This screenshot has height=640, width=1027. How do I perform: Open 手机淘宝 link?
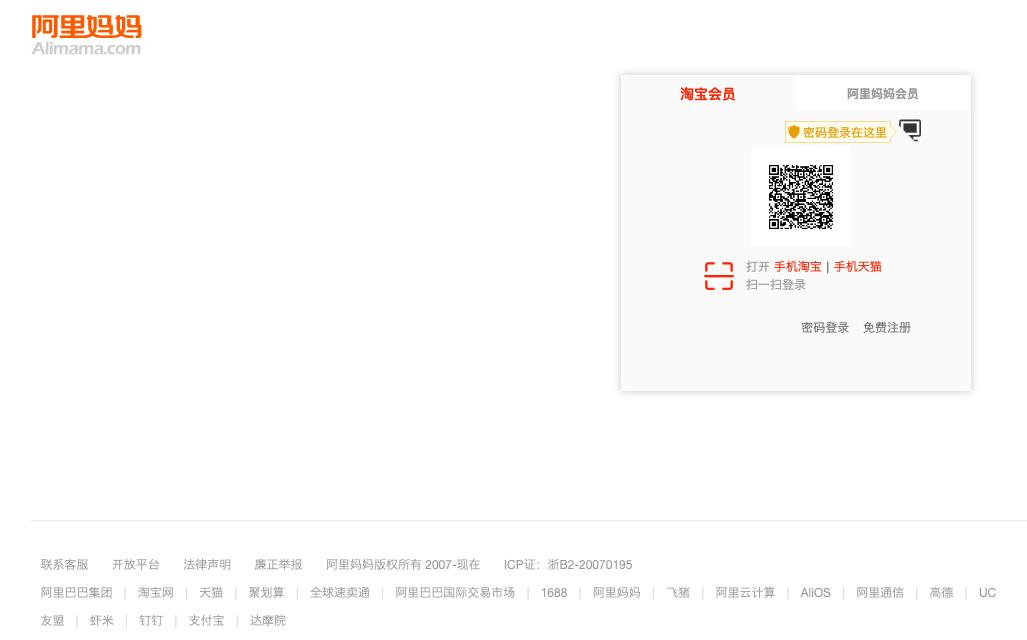[797, 266]
